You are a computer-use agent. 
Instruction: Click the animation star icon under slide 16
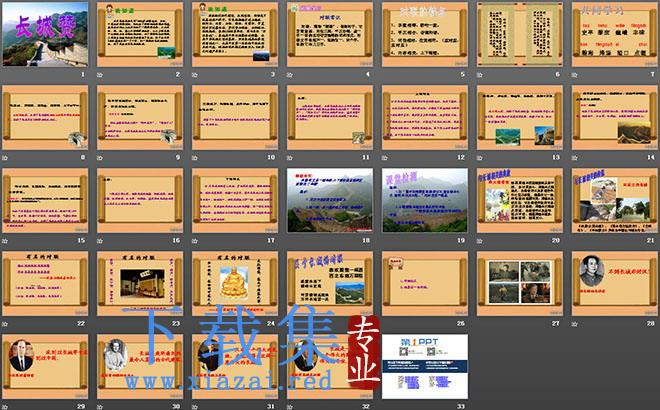coord(100,241)
